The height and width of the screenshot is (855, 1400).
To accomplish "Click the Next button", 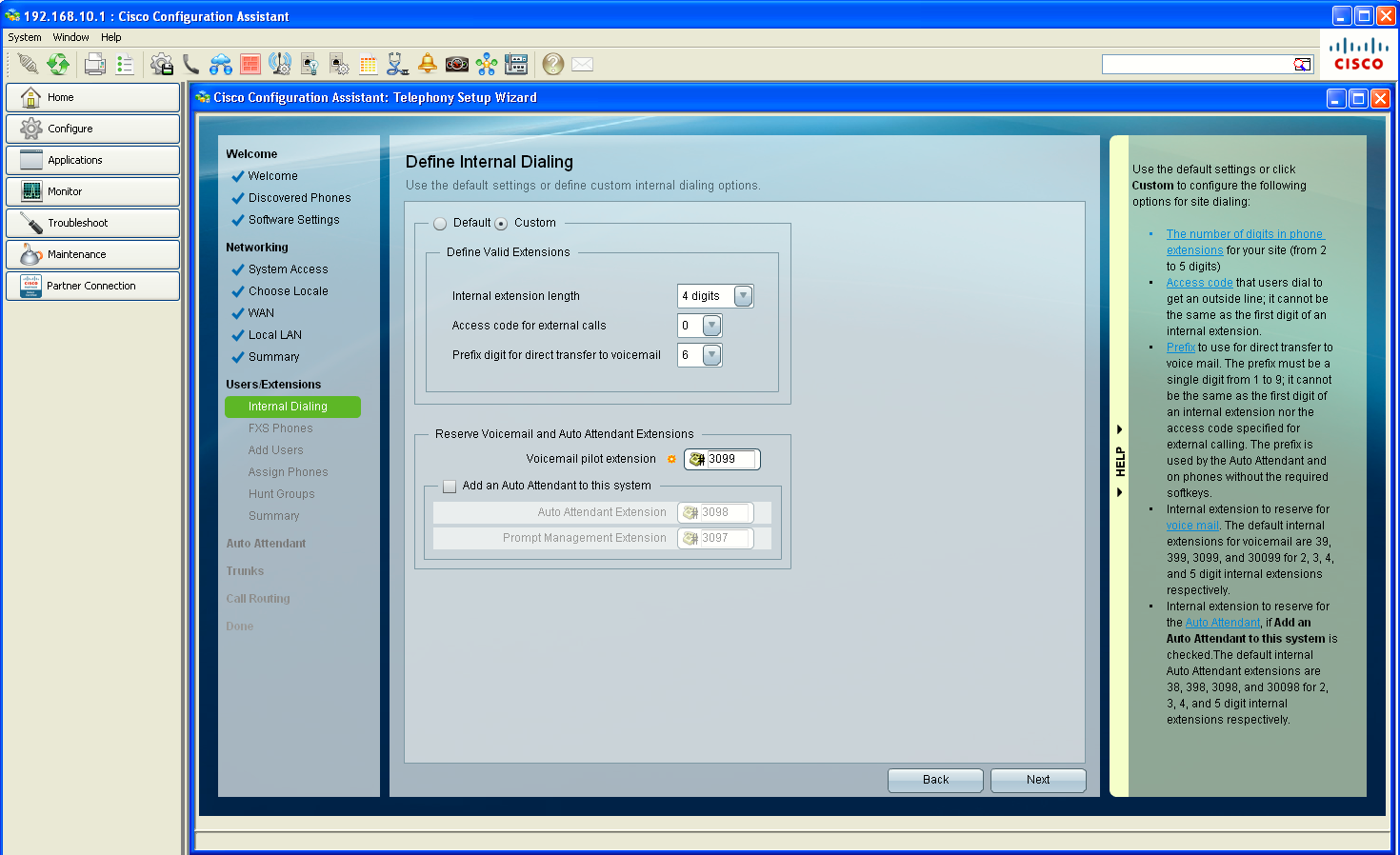I will [x=1038, y=780].
